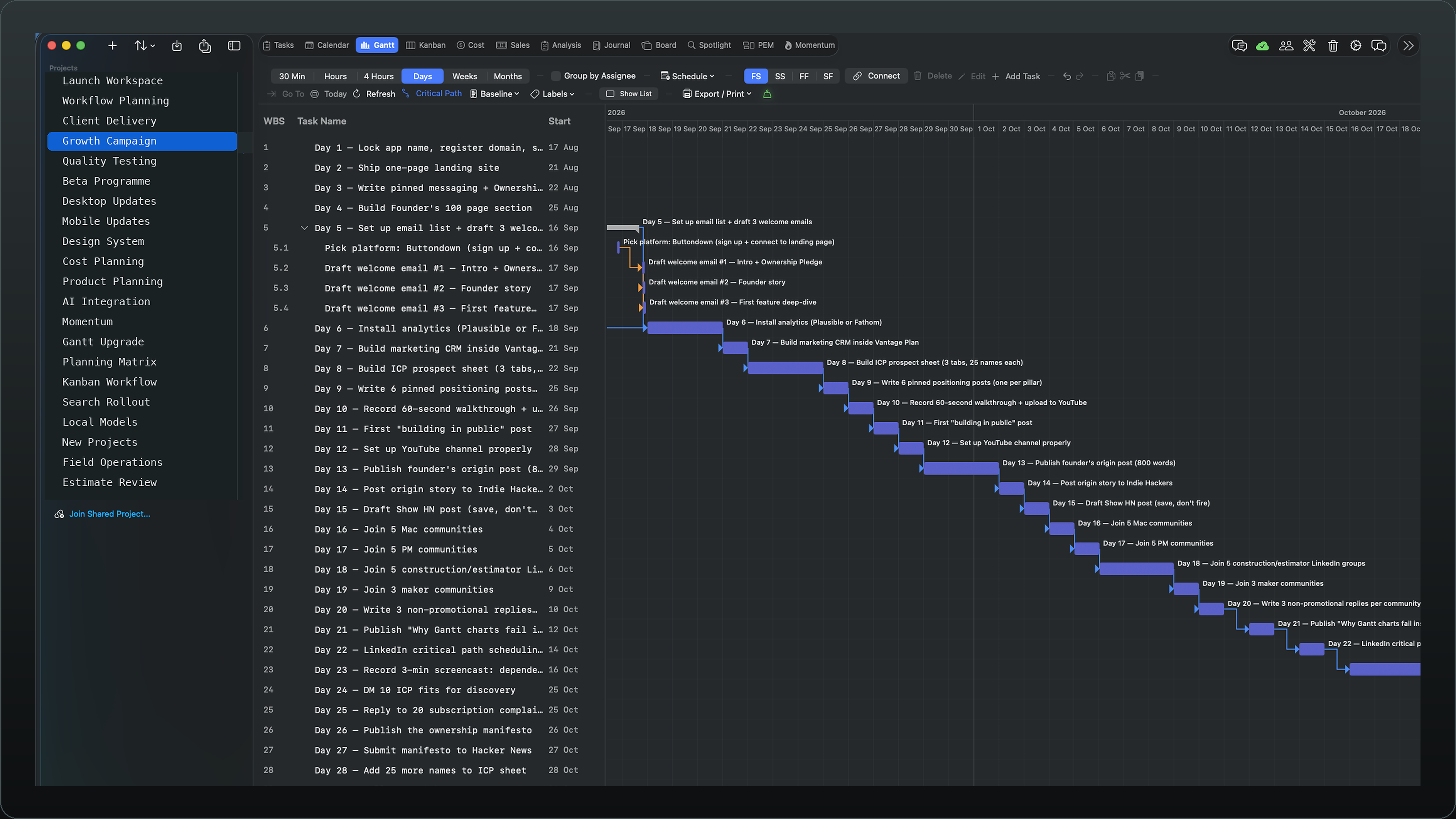Toggle Critical Path highlighting
Screen dimensions: 1456x819
pos(432,94)
